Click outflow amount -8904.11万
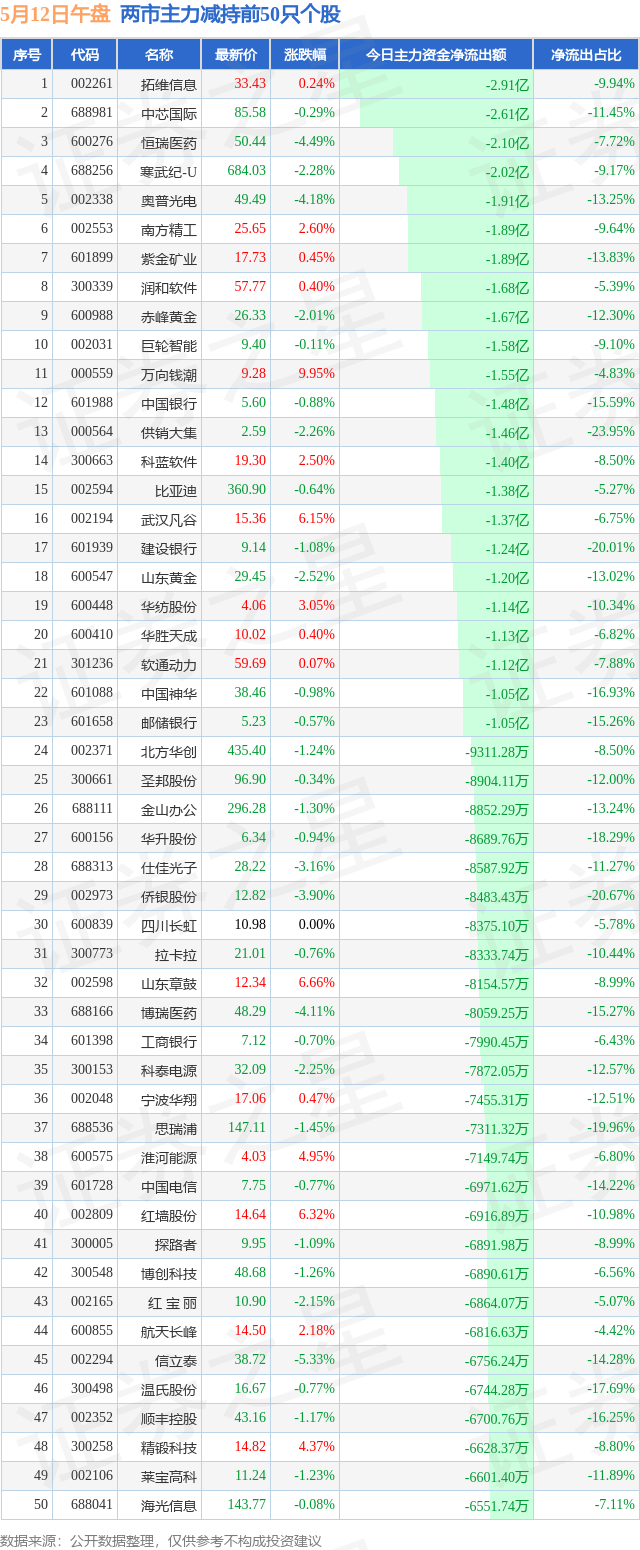The width and height of the screenshot is (640, 1550). click(x=497, y=780)
